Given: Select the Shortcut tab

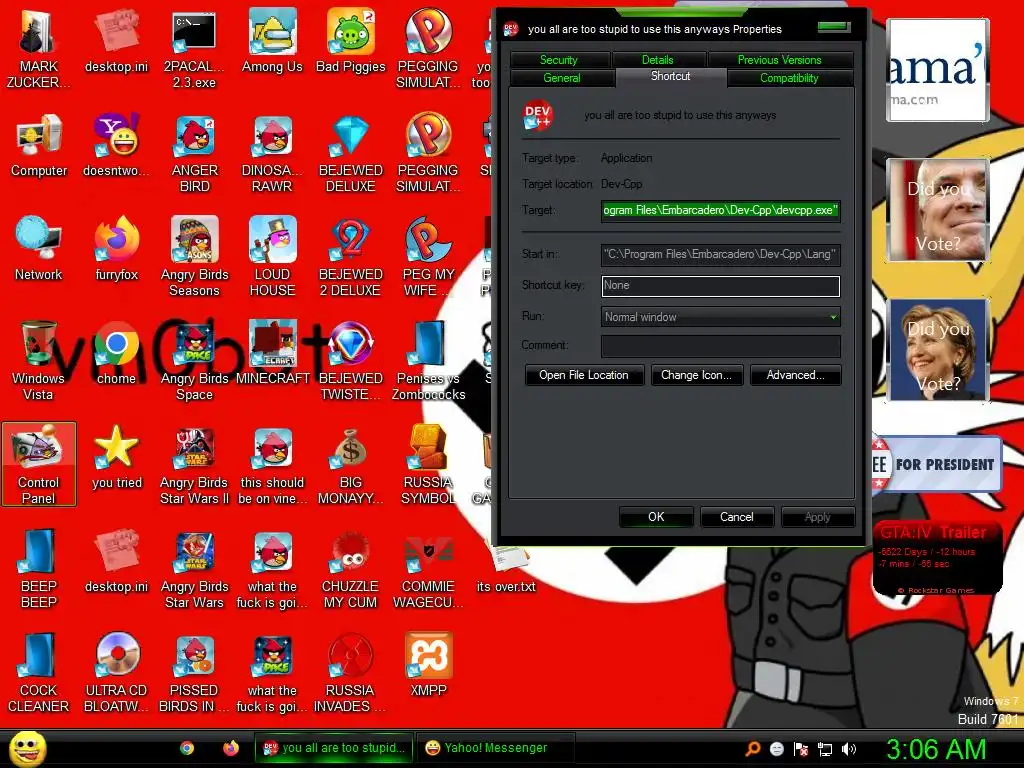Looking at the screenshot, I should [x=671, y=76].
